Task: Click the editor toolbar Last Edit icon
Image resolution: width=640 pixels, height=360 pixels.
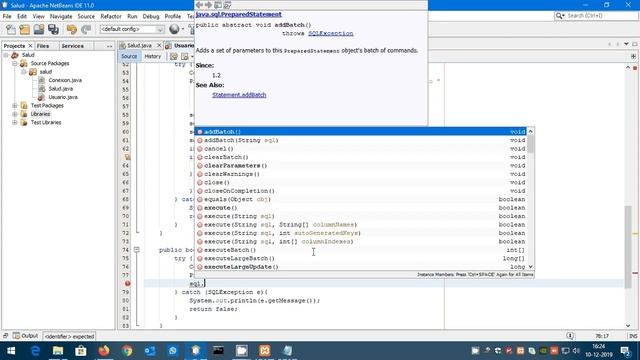Action: tap(173, 56)
